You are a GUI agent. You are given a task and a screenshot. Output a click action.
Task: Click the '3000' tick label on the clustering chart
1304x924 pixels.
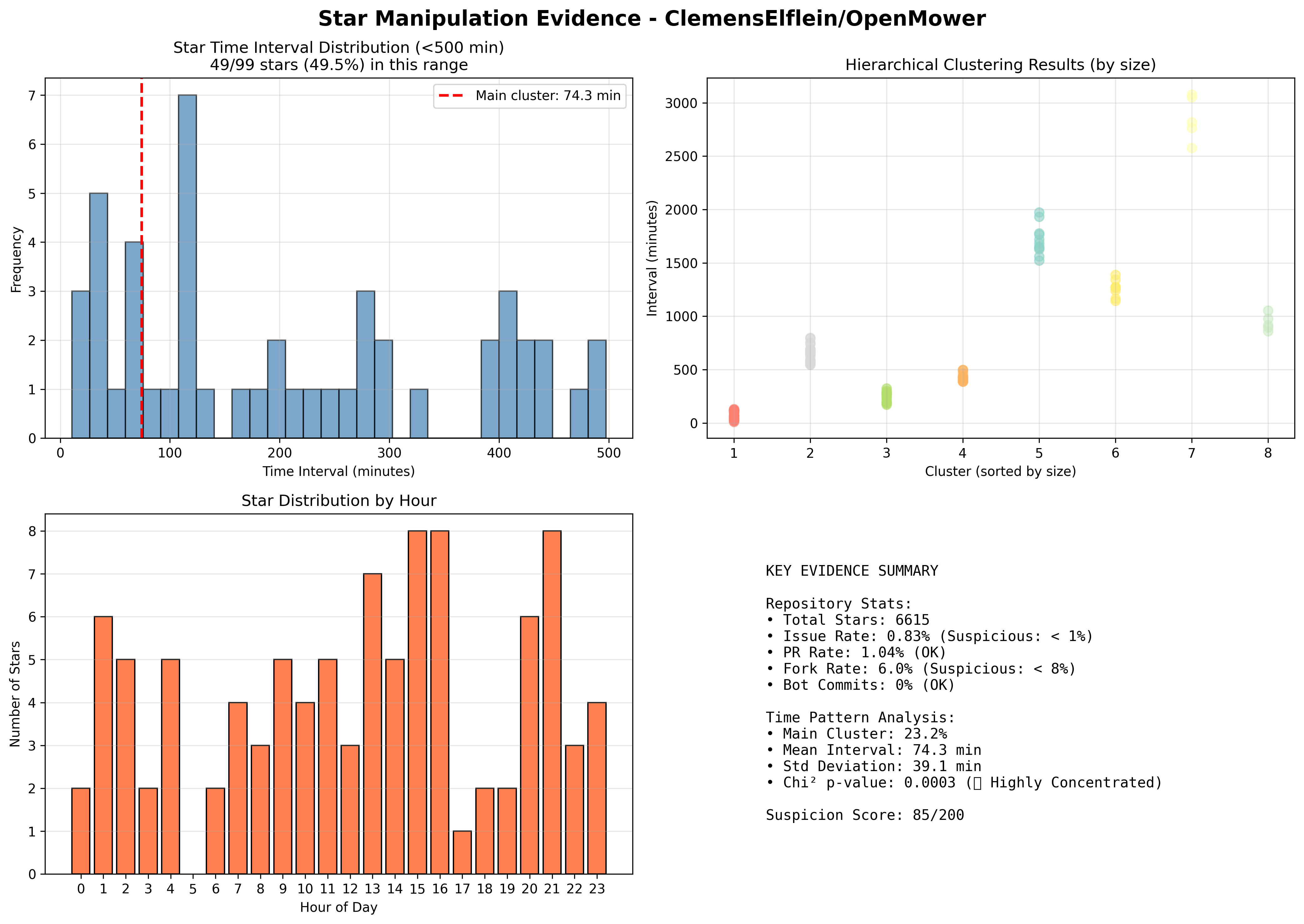(681, 104)
